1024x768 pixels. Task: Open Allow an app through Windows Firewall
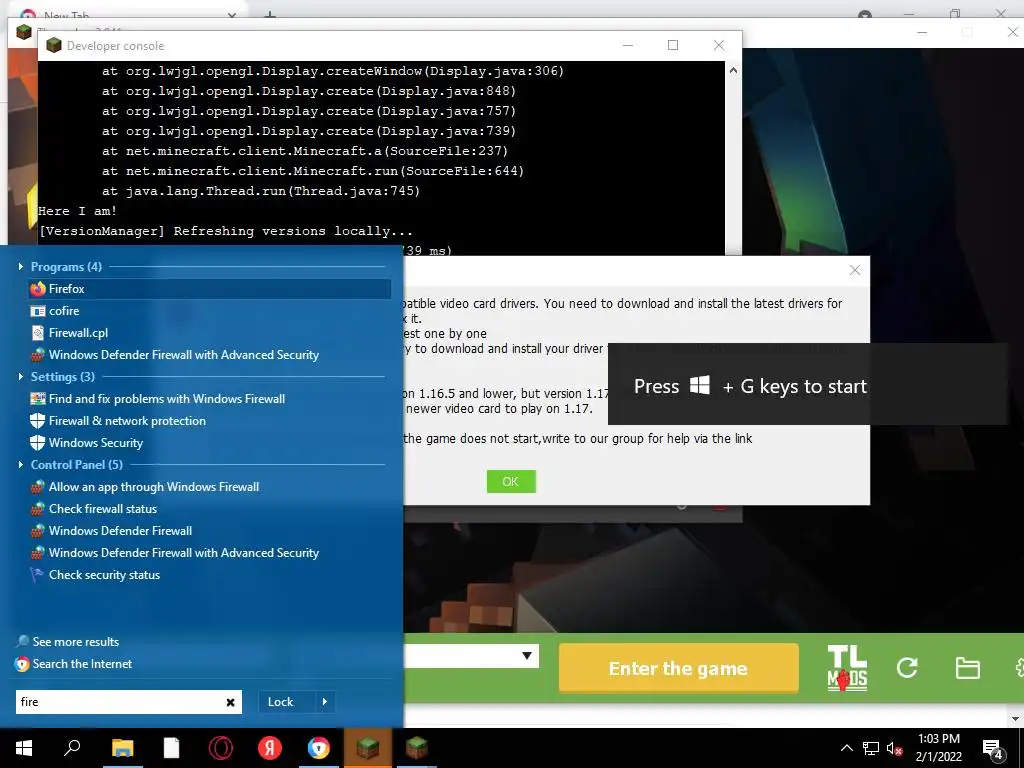click(144, 487)
